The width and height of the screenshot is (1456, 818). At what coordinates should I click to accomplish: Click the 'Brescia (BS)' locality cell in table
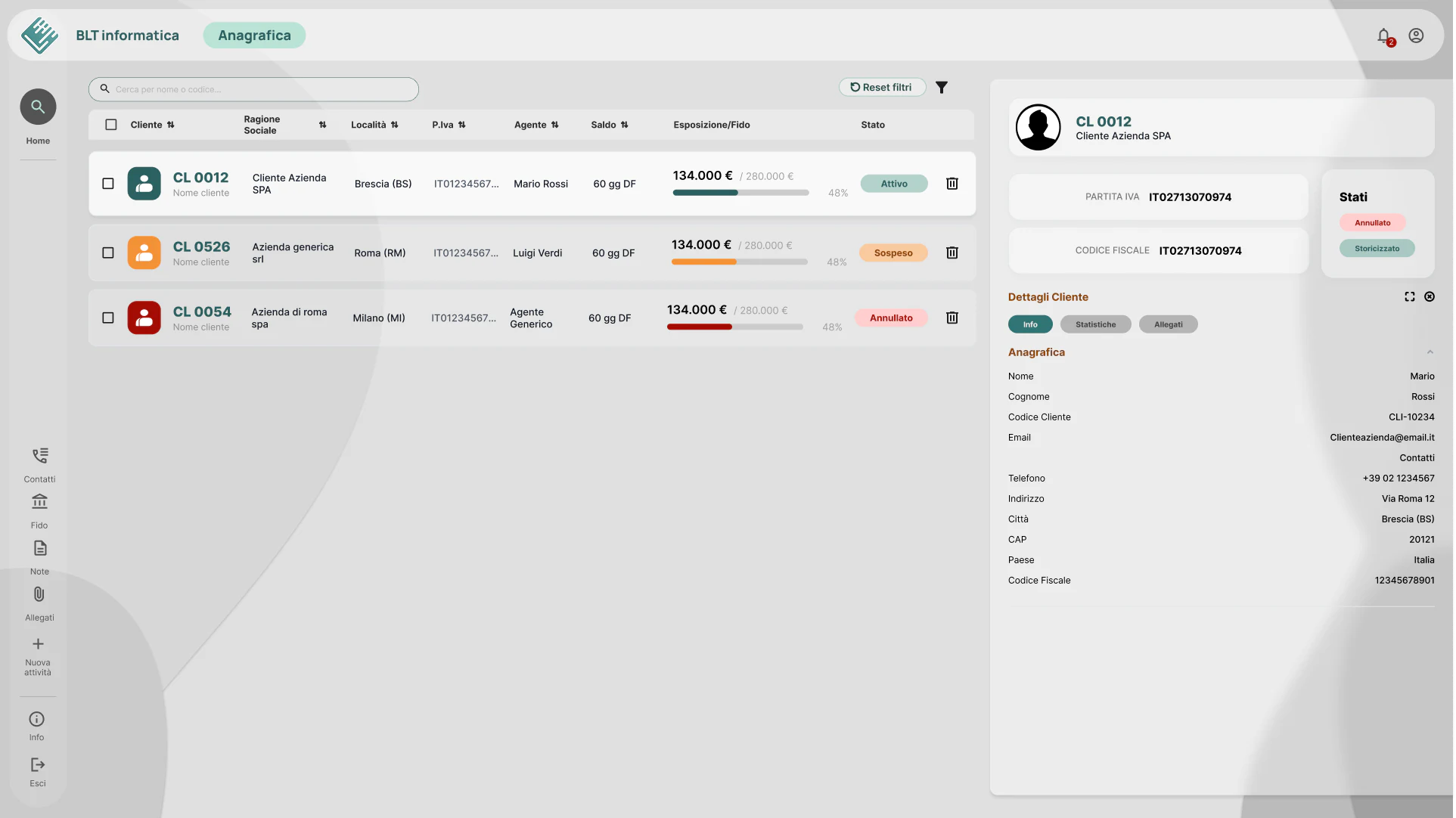[x=383, y=184]
